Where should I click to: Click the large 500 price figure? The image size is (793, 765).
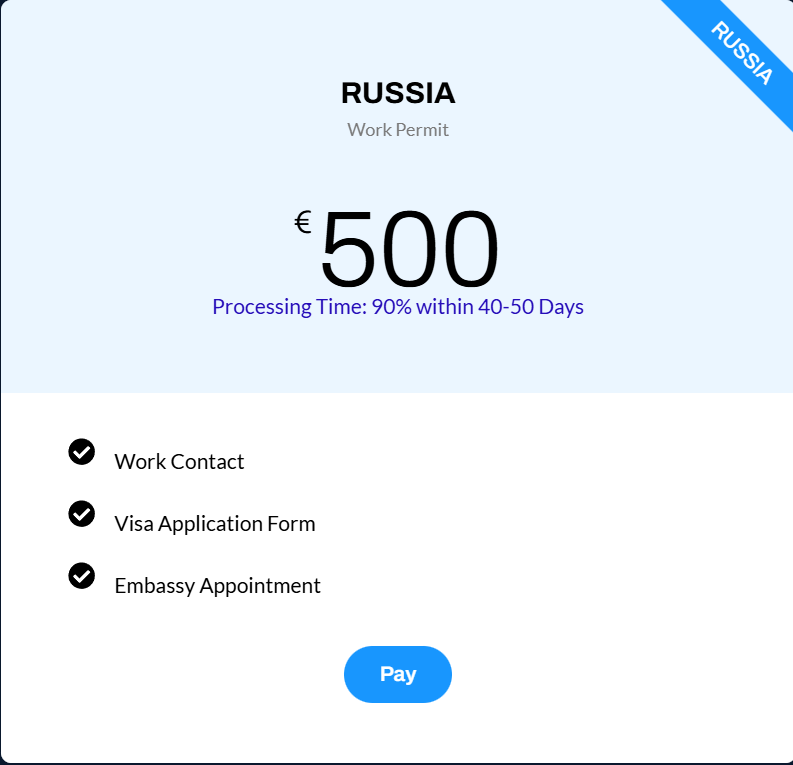(x=408, y=250)
